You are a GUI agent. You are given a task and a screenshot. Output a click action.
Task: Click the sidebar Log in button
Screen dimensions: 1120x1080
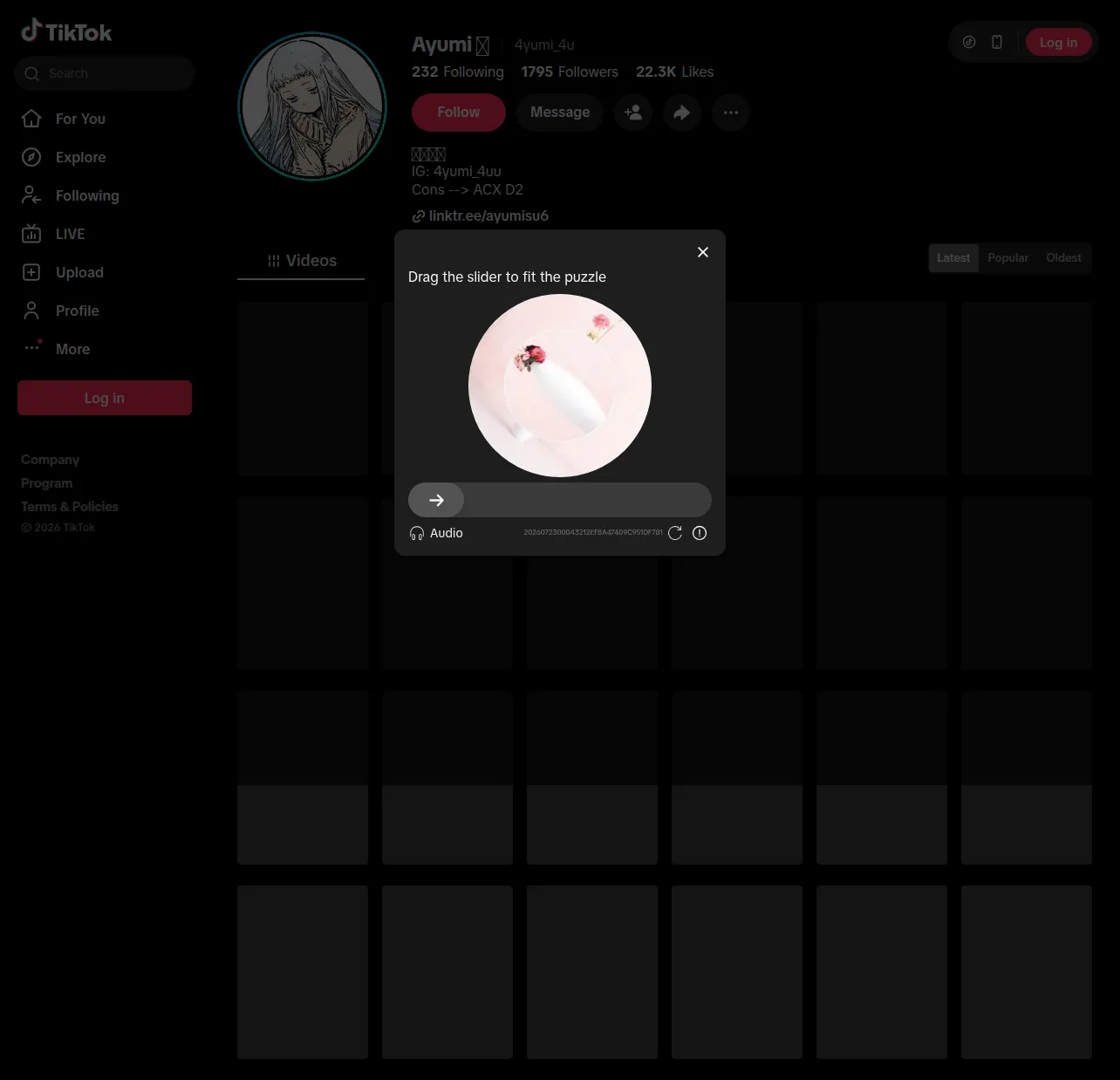click(x=105, y=398)
